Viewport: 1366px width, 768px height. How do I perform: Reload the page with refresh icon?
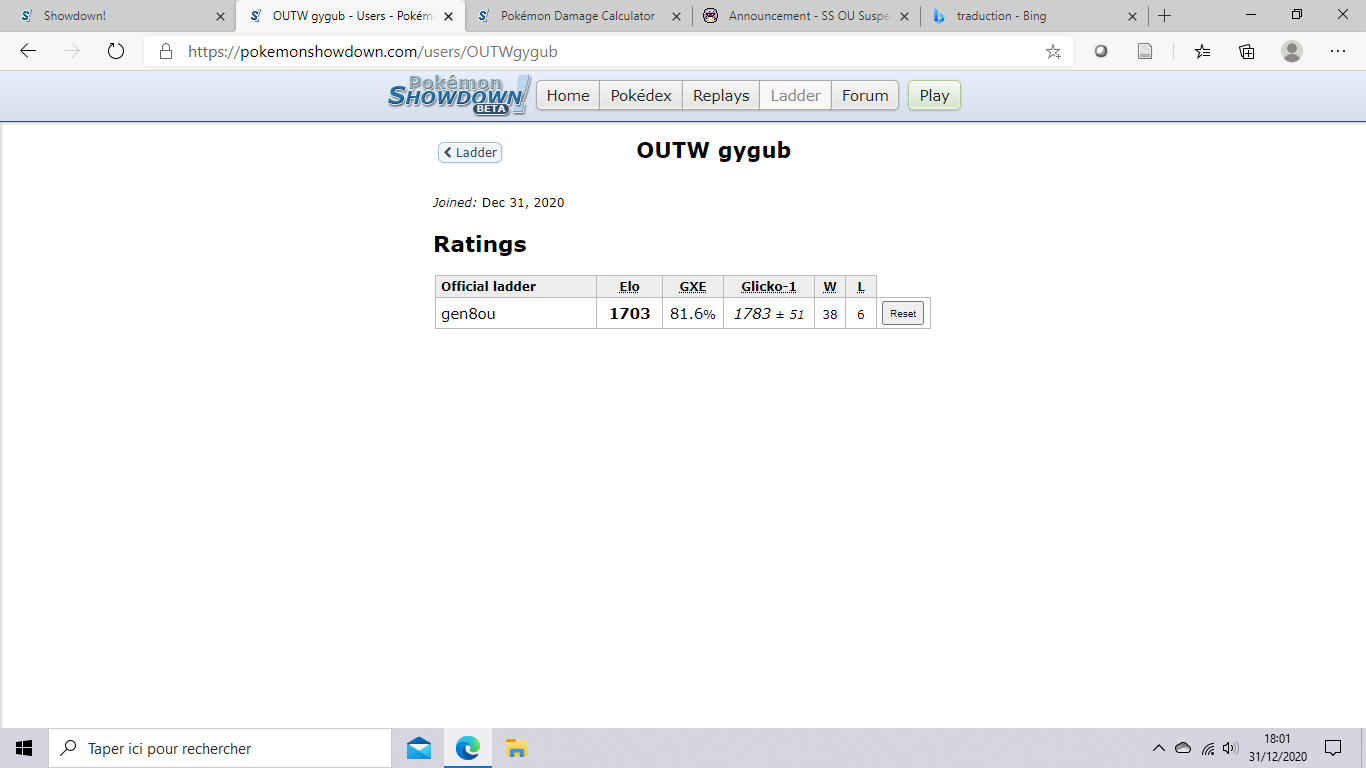[x=115, y=51]
